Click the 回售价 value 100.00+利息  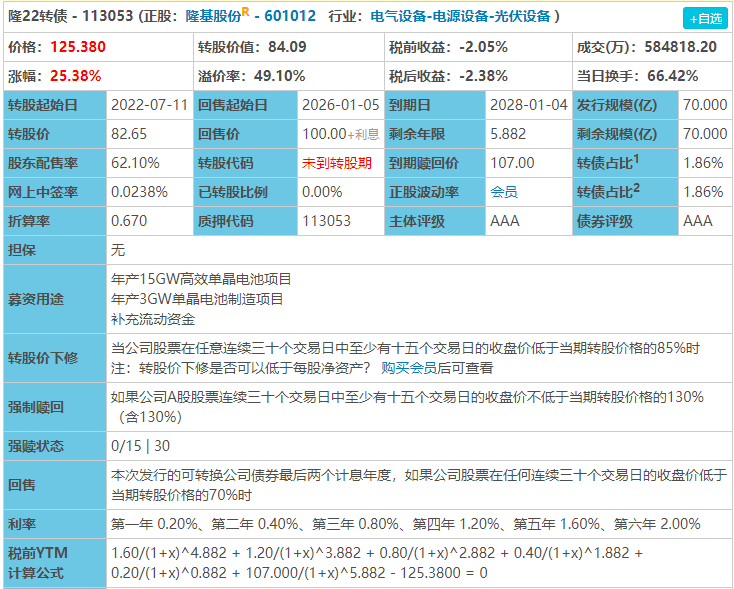pyautogui.click(x=341, y=134)
